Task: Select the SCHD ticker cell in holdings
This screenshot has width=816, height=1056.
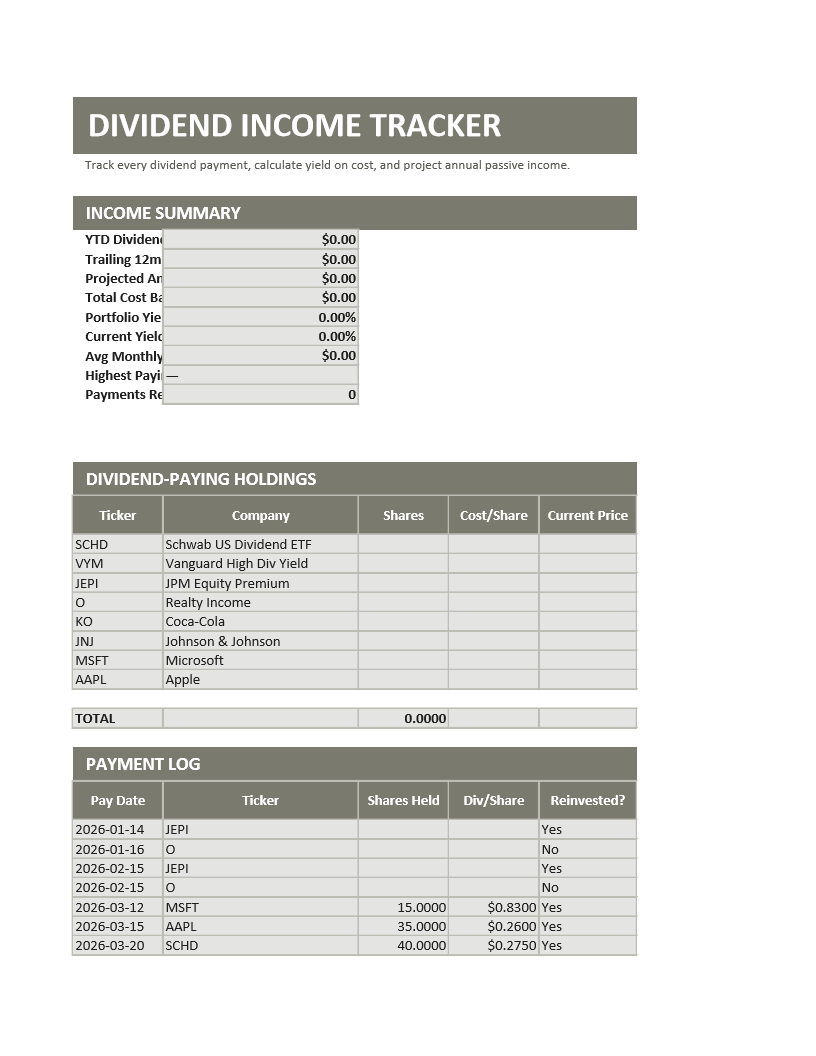Action: click(x=117, y=544)
